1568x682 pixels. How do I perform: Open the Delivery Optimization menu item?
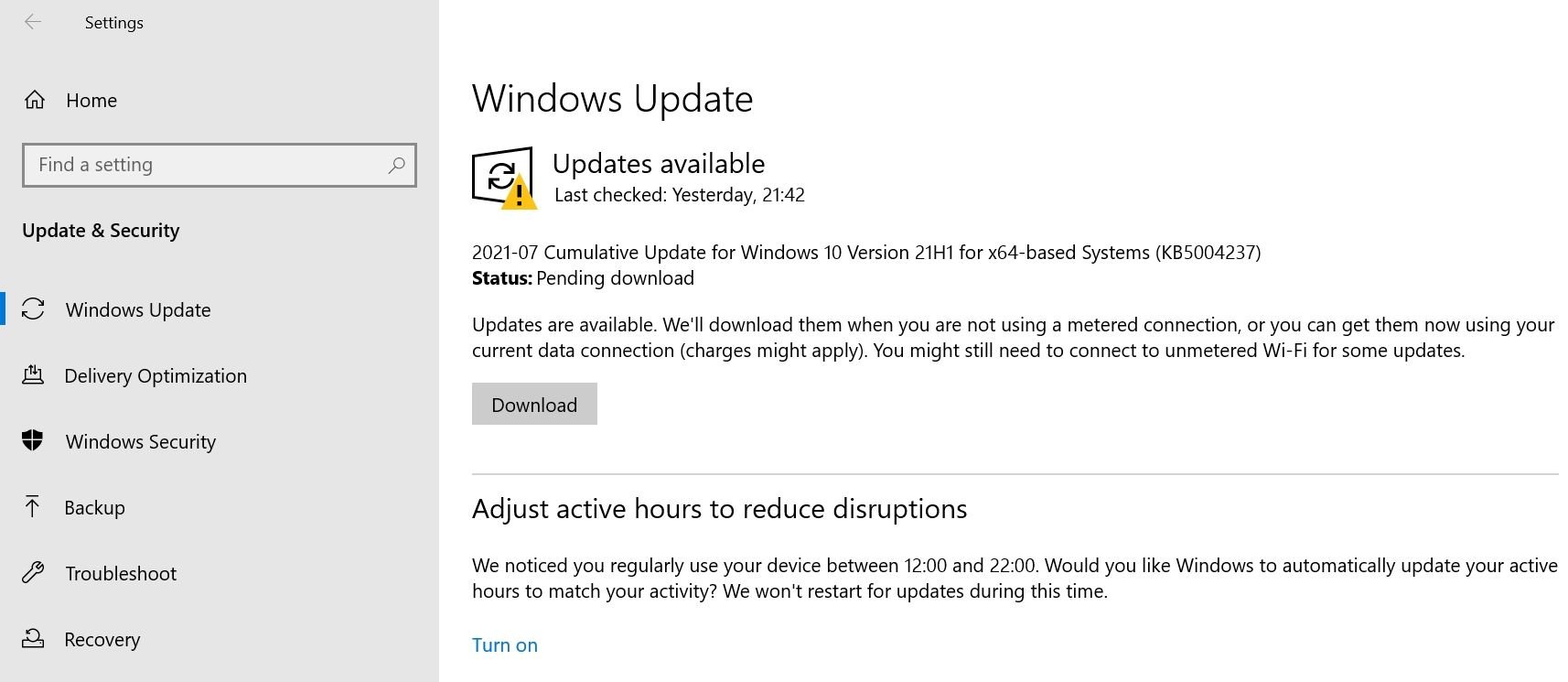(x=156, y=375)
